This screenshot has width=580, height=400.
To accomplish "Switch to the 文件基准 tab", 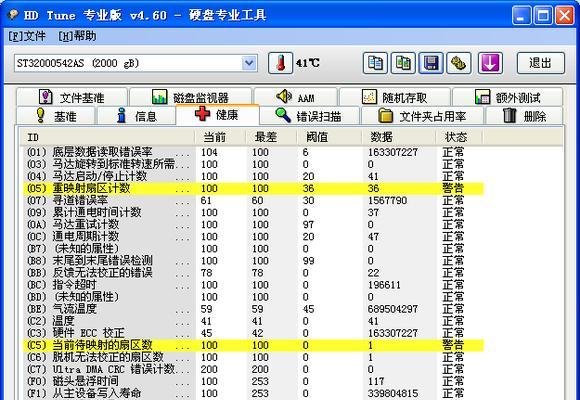I will 72,97.
